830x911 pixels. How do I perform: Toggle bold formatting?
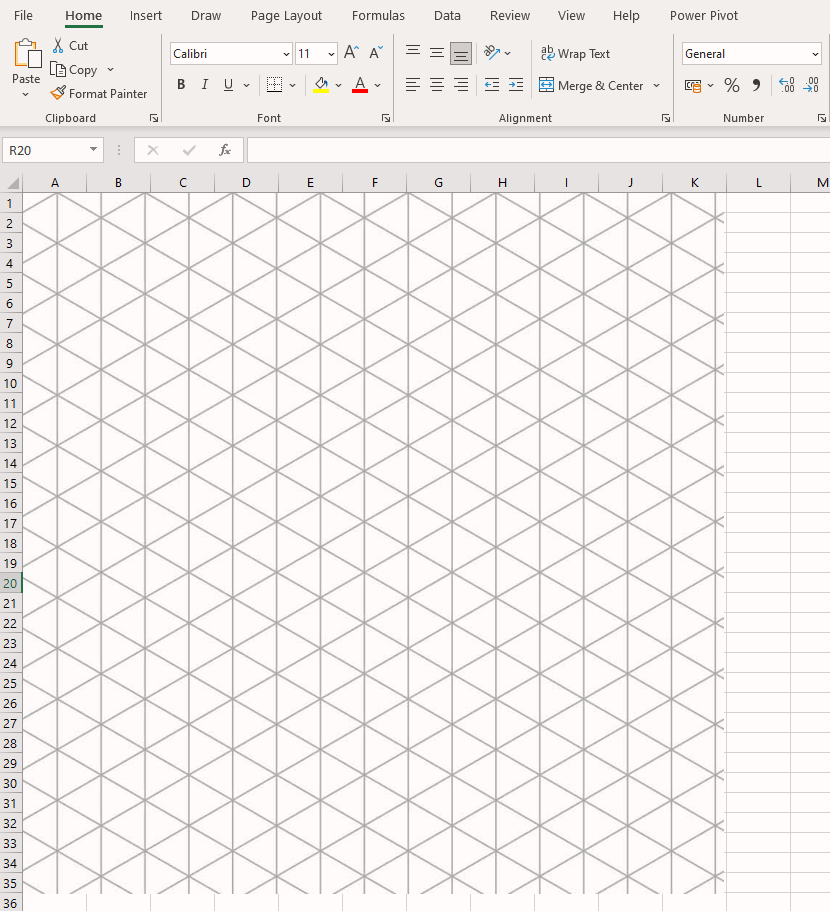(x=181, y=85)
